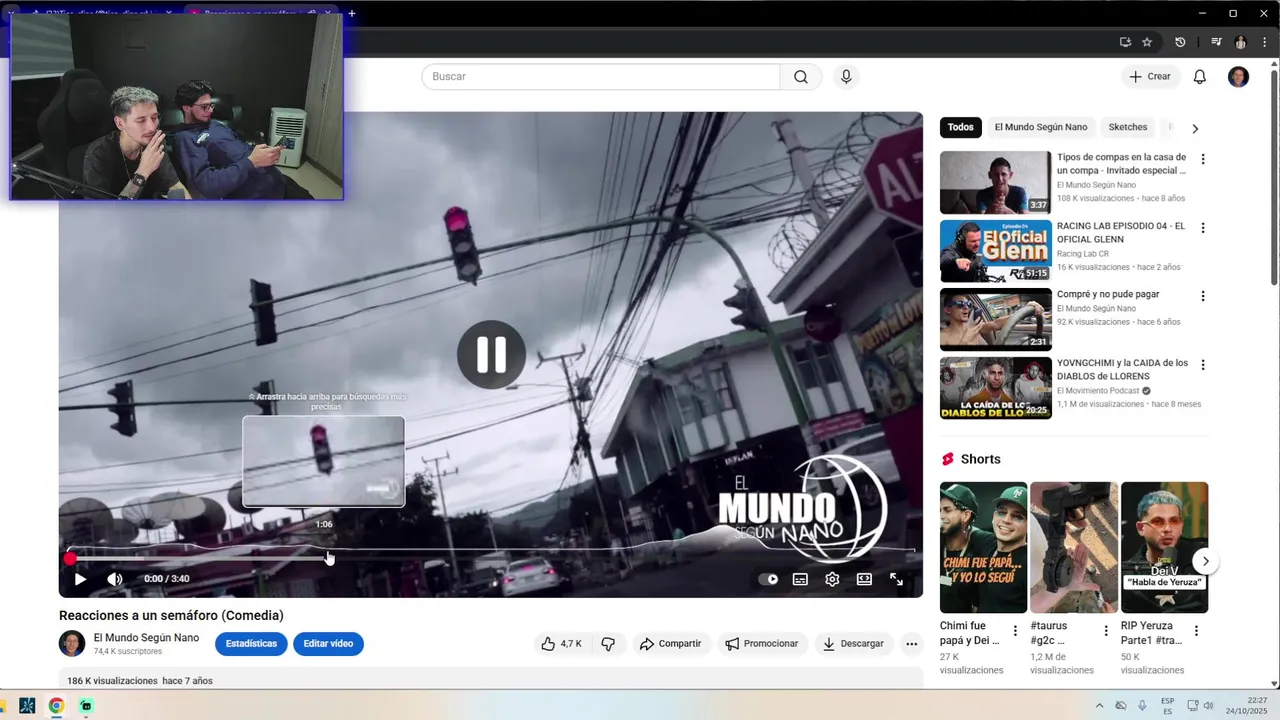Open the Crear menu
1280x720 pixels.
point(1149,77)
